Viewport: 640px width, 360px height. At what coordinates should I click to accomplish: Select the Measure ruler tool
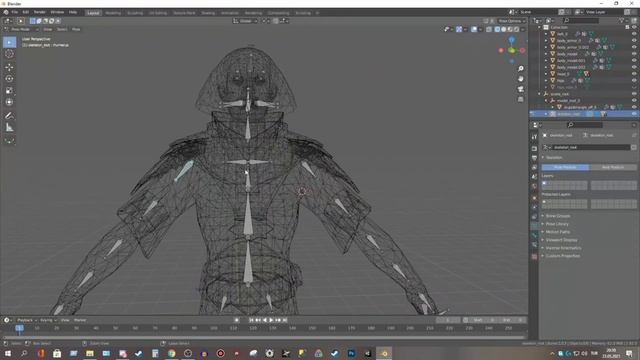point(9,128)
